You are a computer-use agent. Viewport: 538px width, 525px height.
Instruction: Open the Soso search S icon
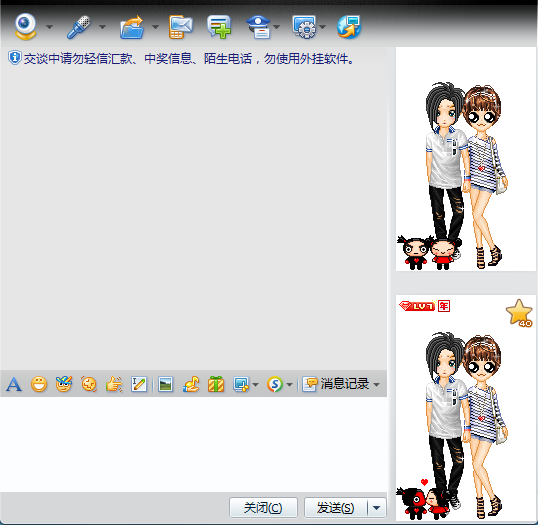(275, 384)
